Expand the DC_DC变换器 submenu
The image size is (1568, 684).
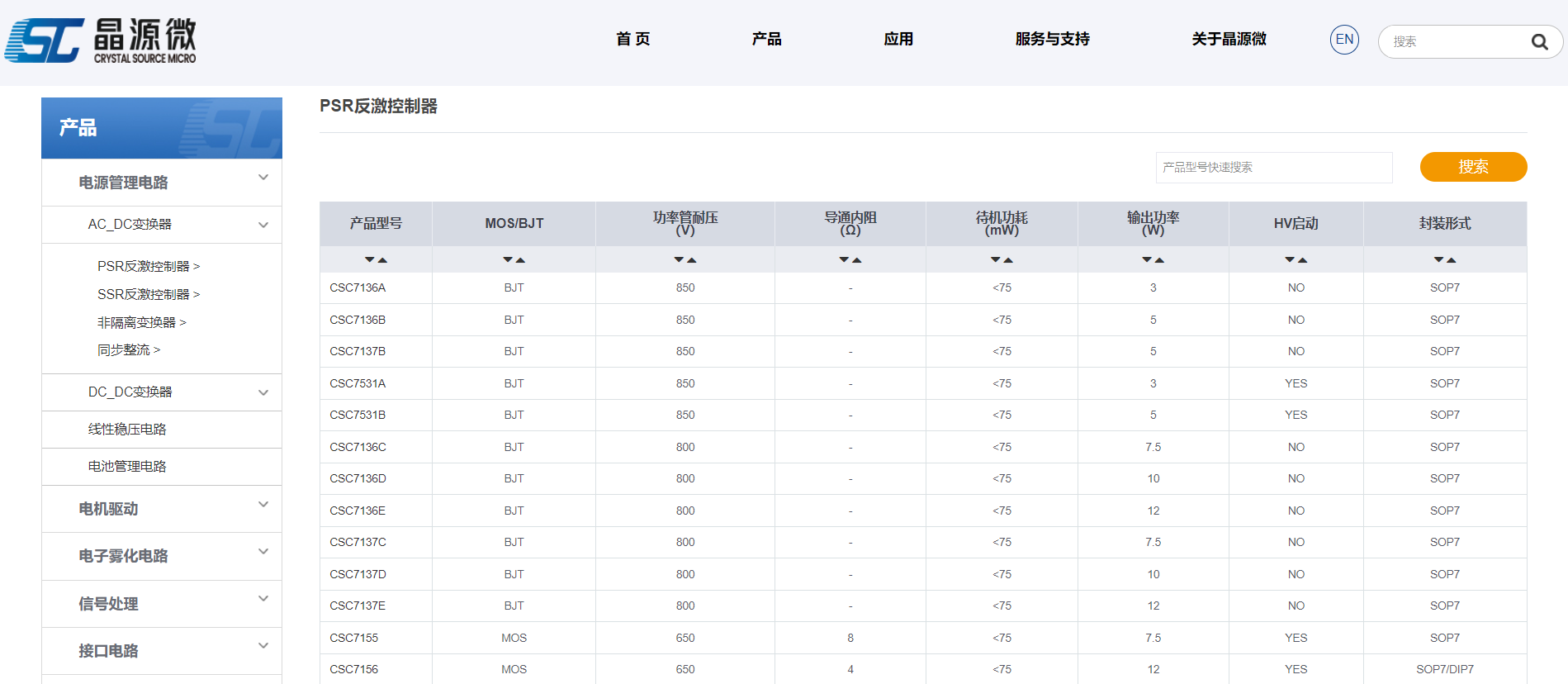point(263,392)
